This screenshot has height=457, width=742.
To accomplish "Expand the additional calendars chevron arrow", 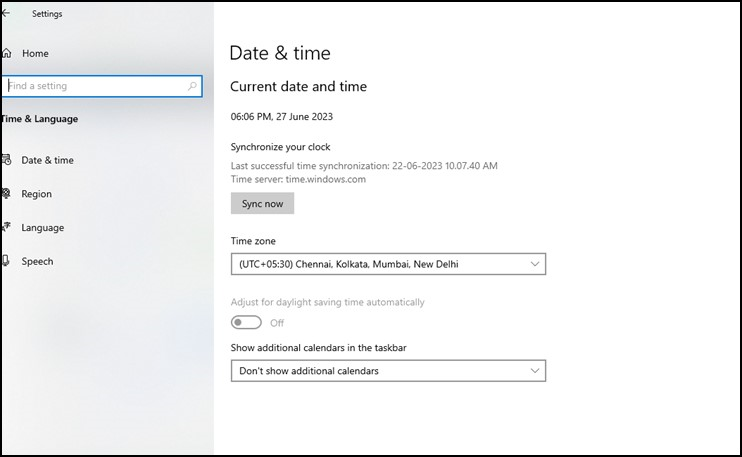I will 535,371.
